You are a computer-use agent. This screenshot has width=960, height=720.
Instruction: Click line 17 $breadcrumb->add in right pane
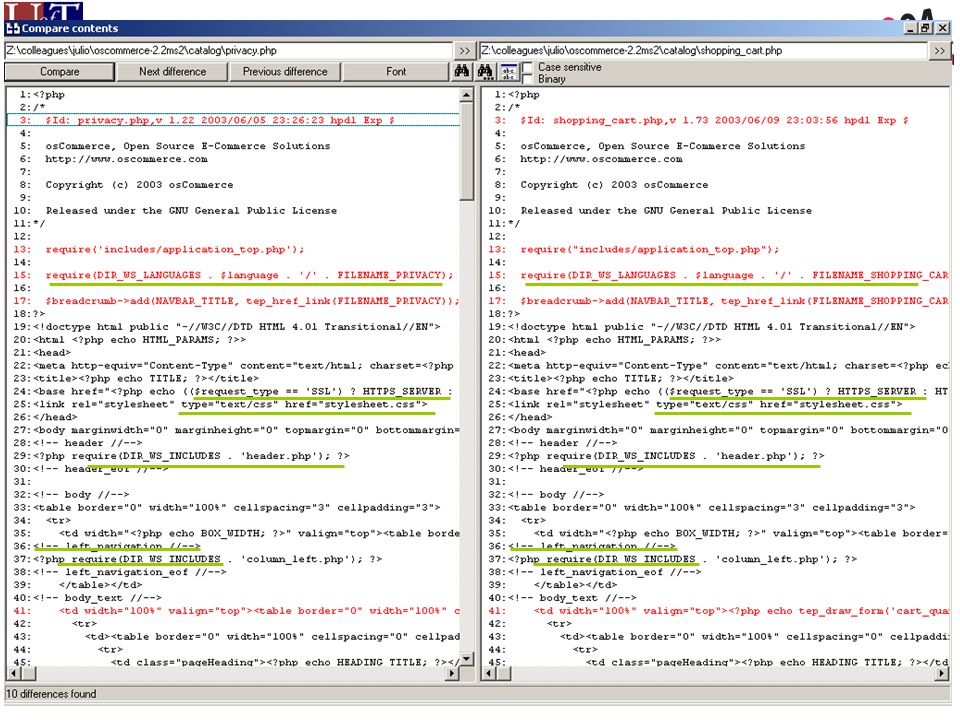tap(716, 301)
